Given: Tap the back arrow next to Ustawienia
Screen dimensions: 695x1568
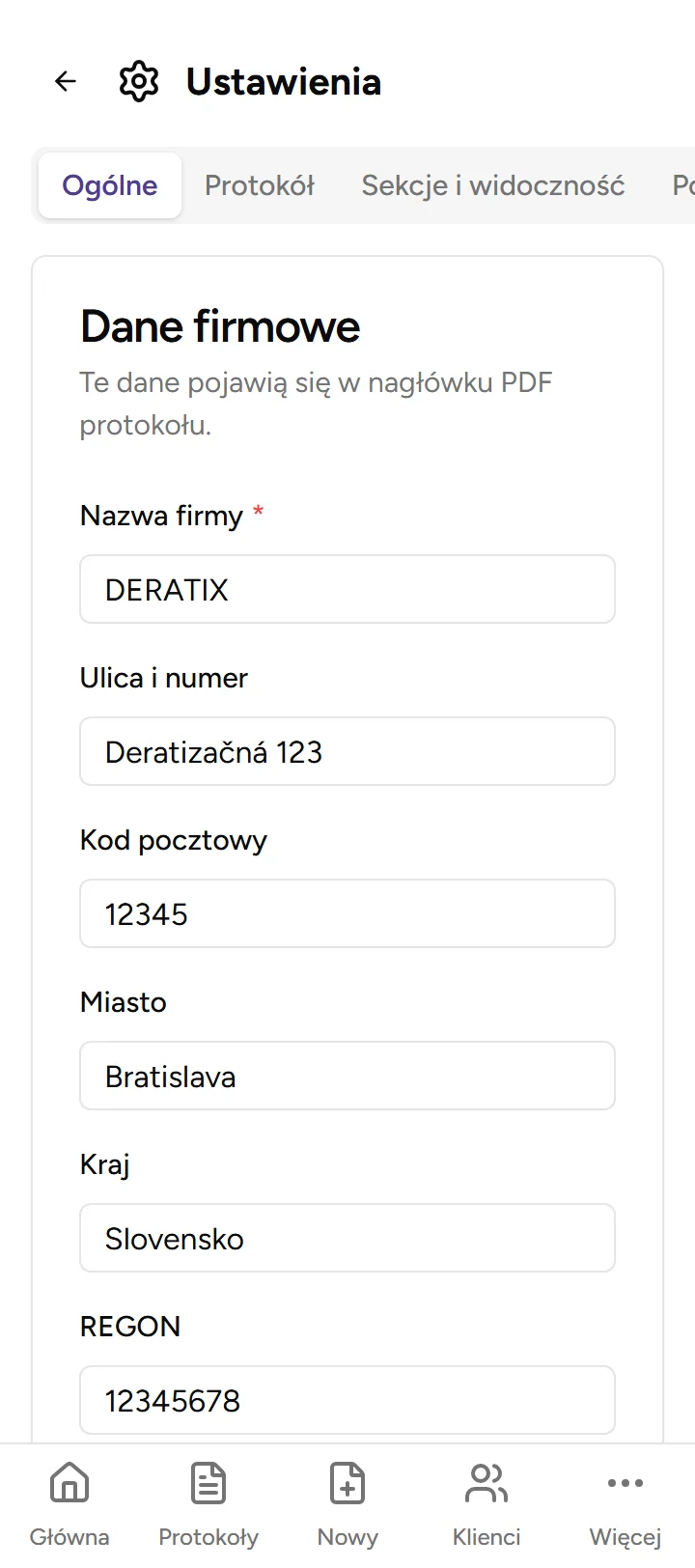Looking at the screenshot, I should click(x=65, y=81).
